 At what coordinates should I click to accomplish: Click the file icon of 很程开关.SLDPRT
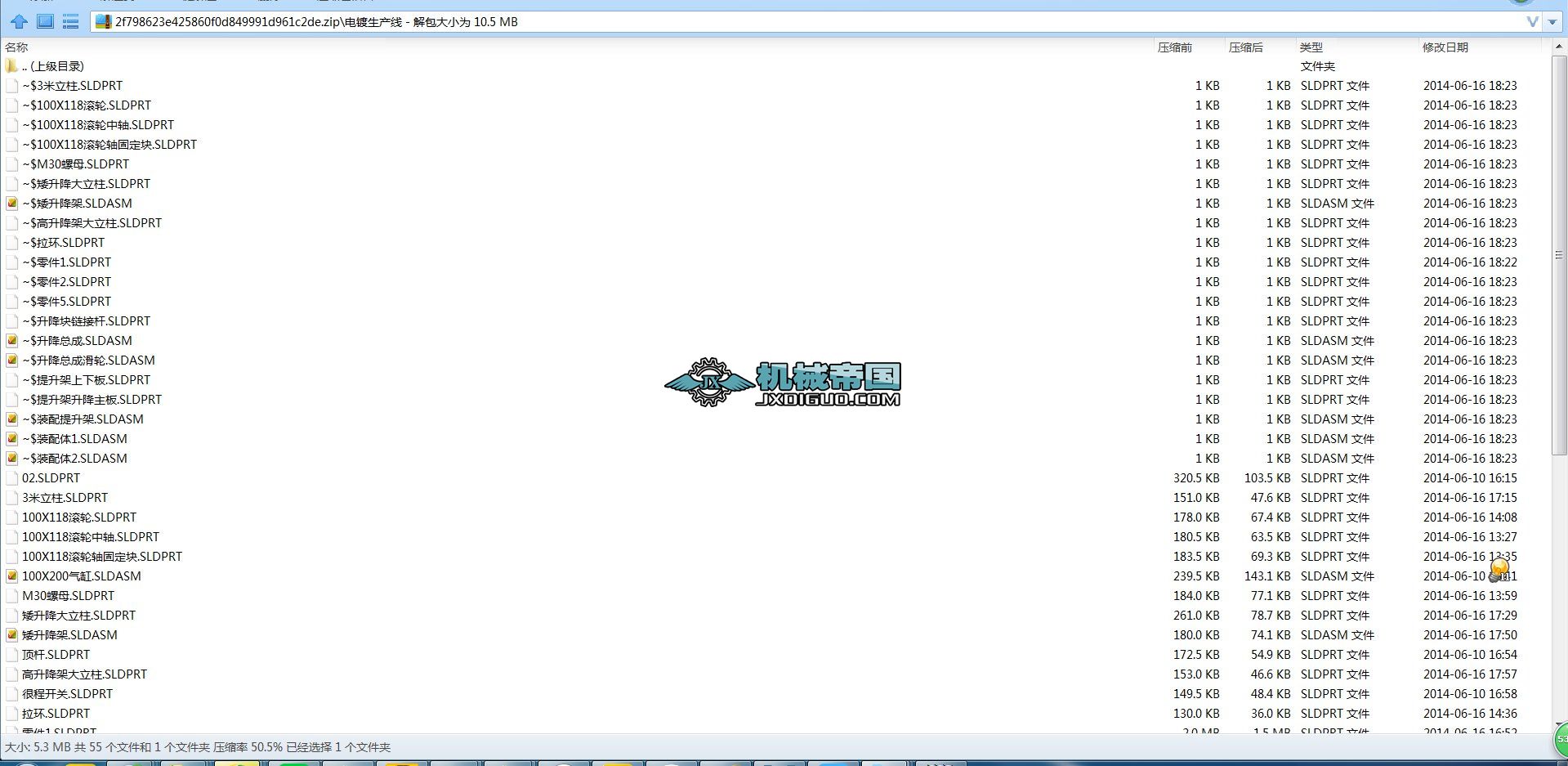[11, 694]
